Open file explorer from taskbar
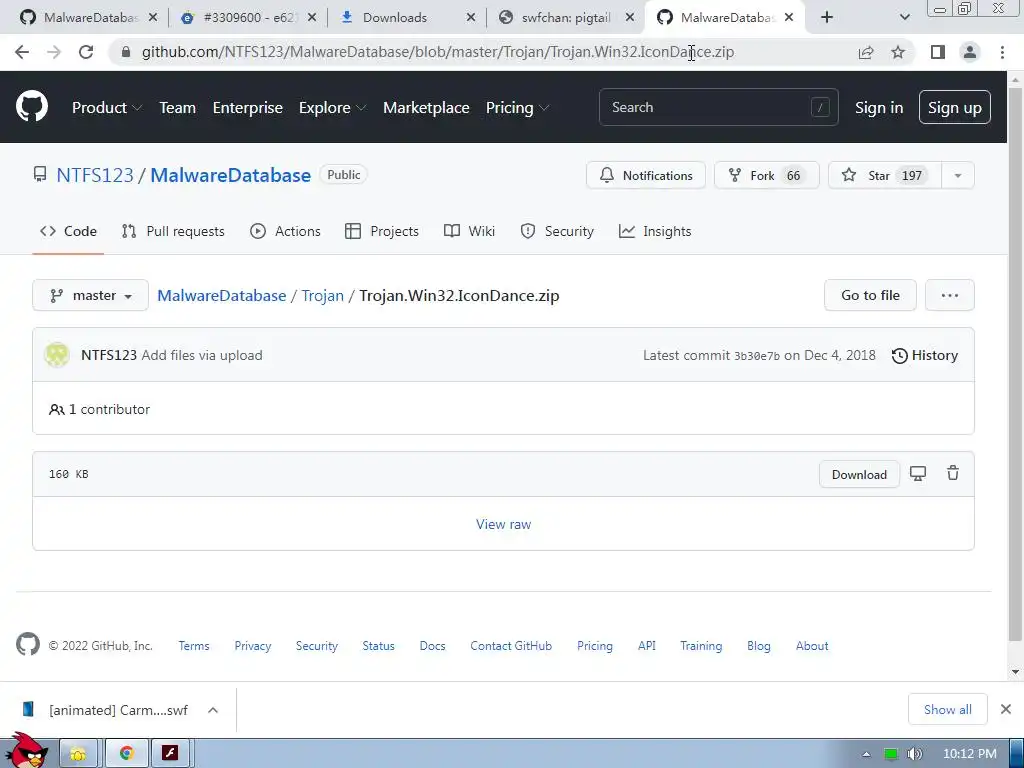1024x768 pixels. (x=78, y=754)
